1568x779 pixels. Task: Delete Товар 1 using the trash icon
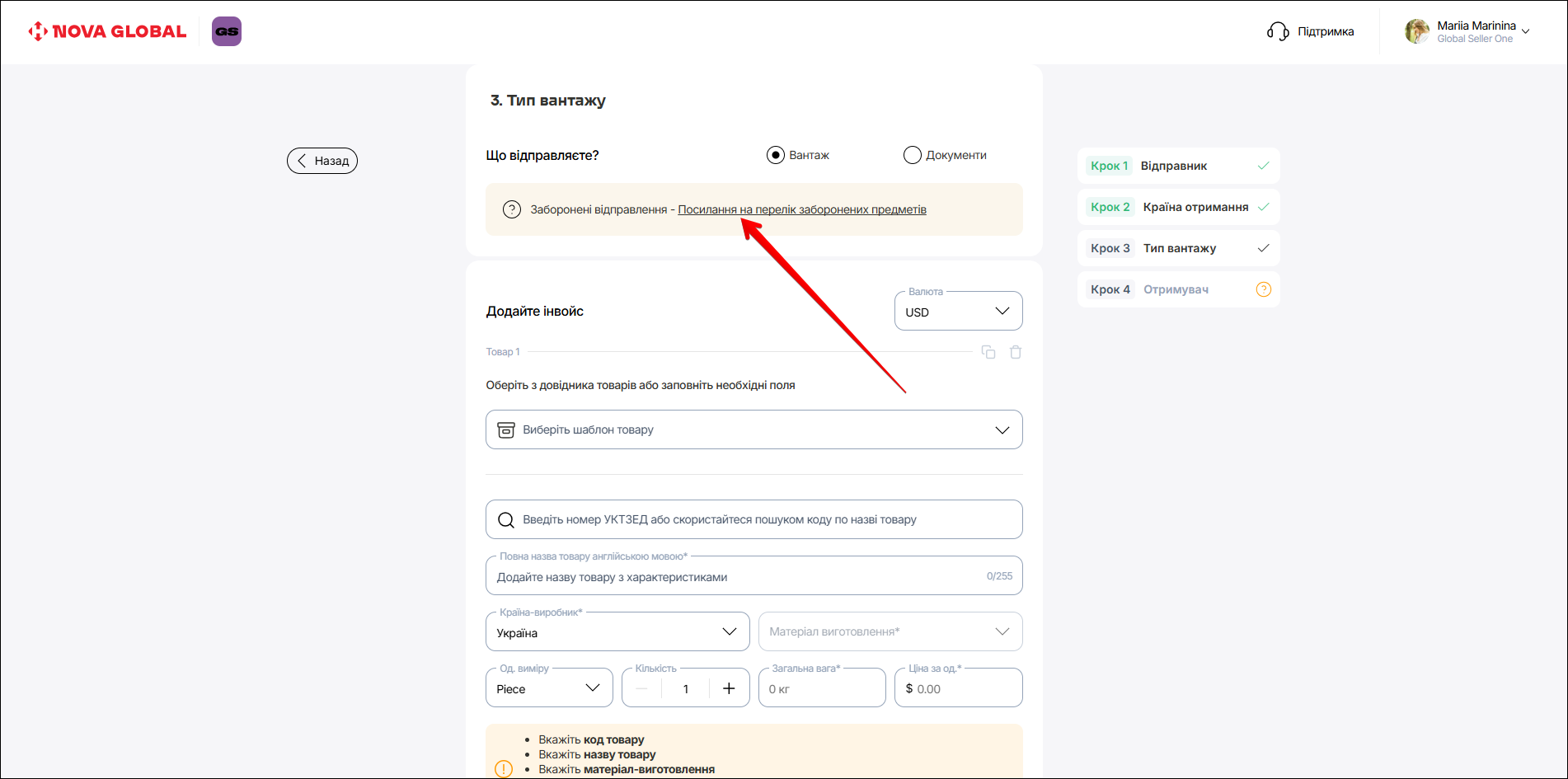coord(1016,352)
